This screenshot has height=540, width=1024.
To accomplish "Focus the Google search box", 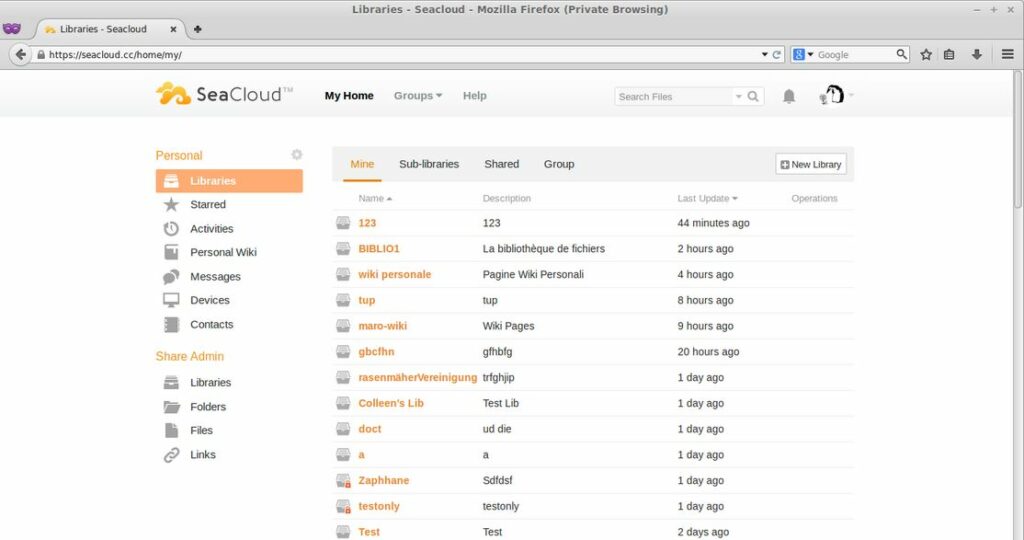I will (852, 55).
